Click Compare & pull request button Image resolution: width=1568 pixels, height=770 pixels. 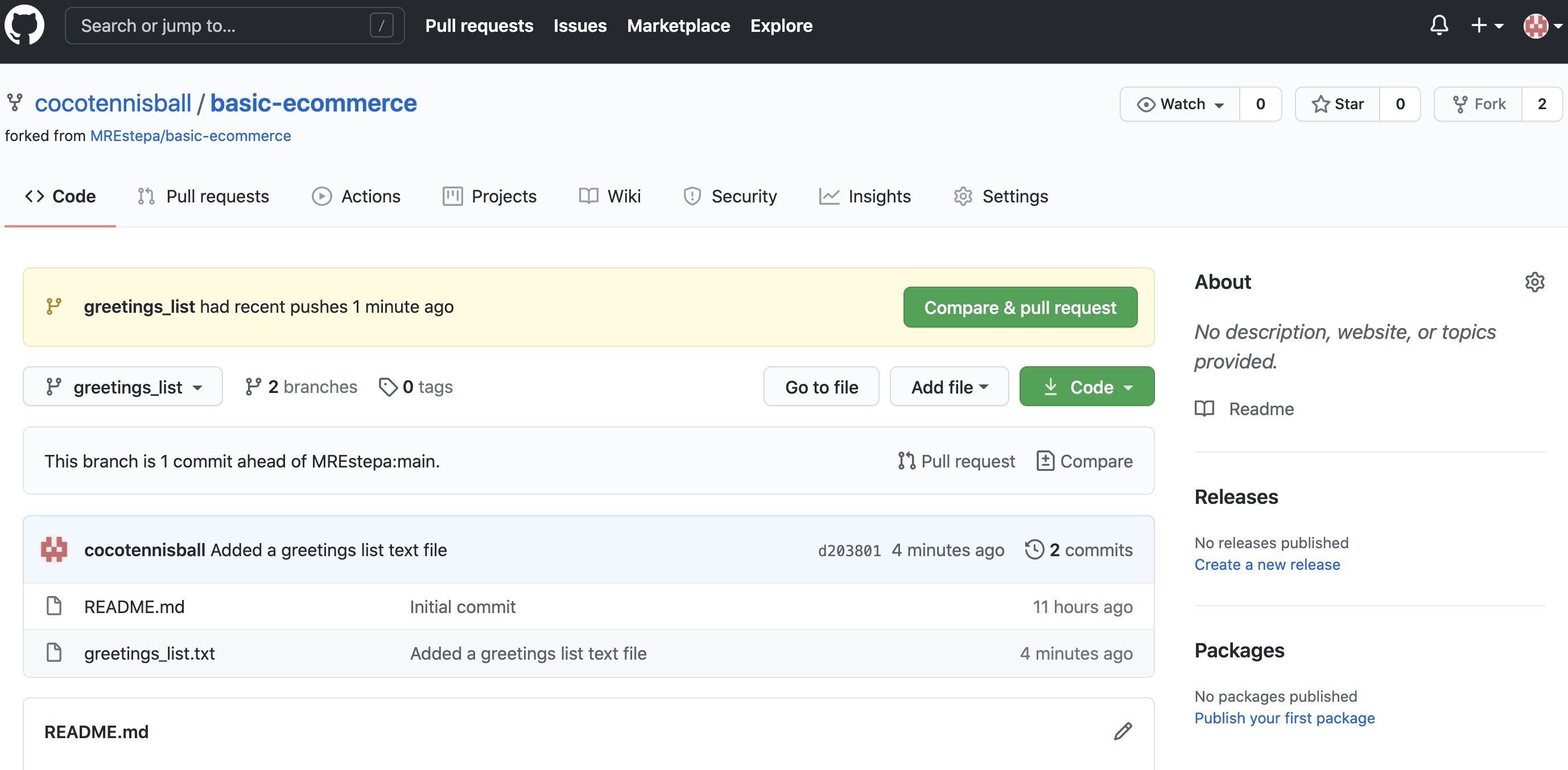coord(1020,307)
